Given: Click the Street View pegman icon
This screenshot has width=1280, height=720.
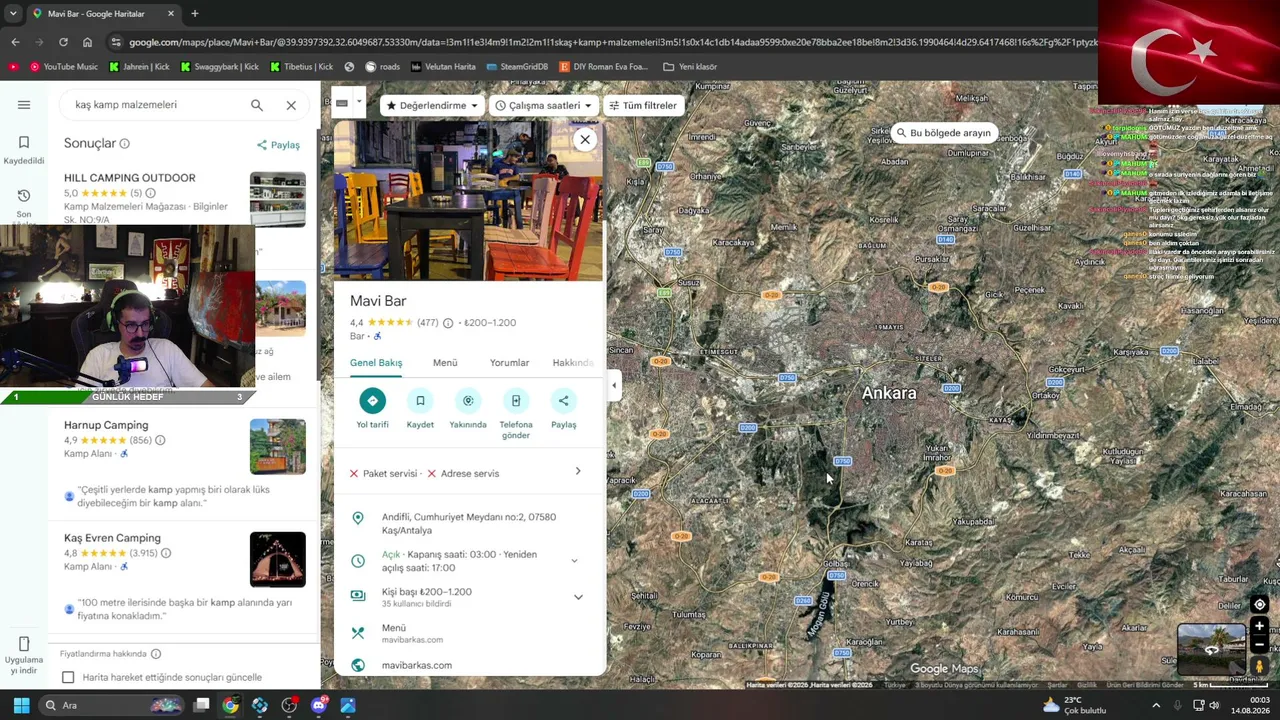Looking at the screenshot, I should click(x=1259, y=666).
